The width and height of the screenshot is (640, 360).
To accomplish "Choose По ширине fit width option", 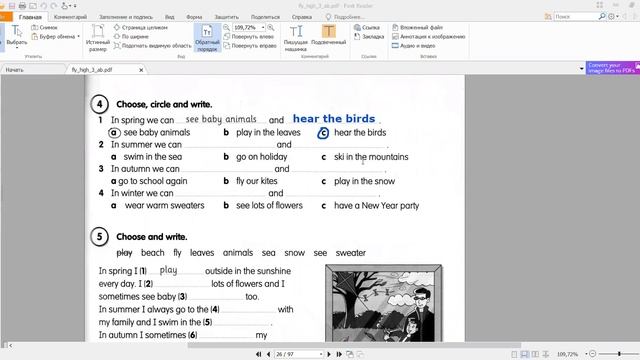I will [131, 36].
